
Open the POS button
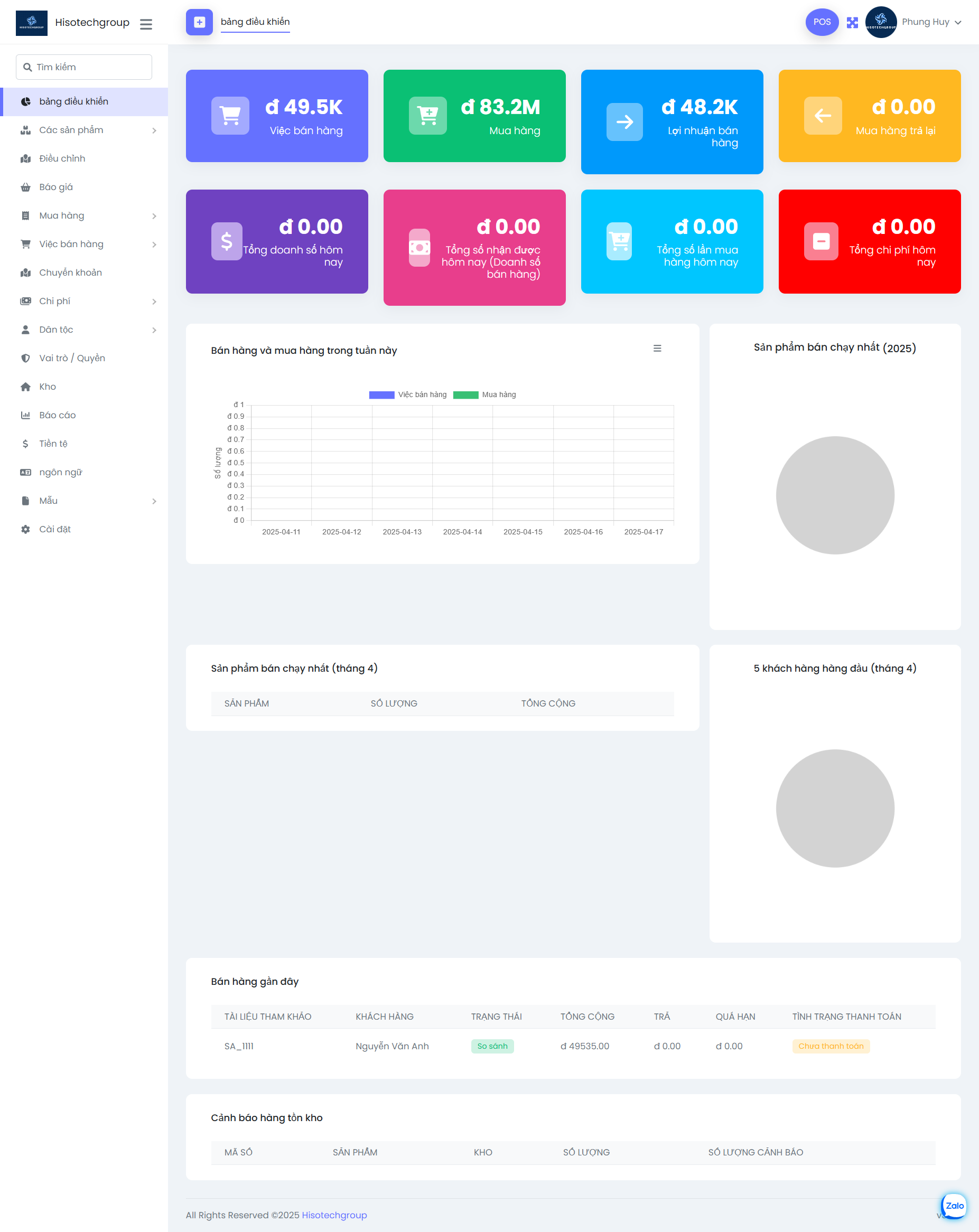click(x=822, y=22)
